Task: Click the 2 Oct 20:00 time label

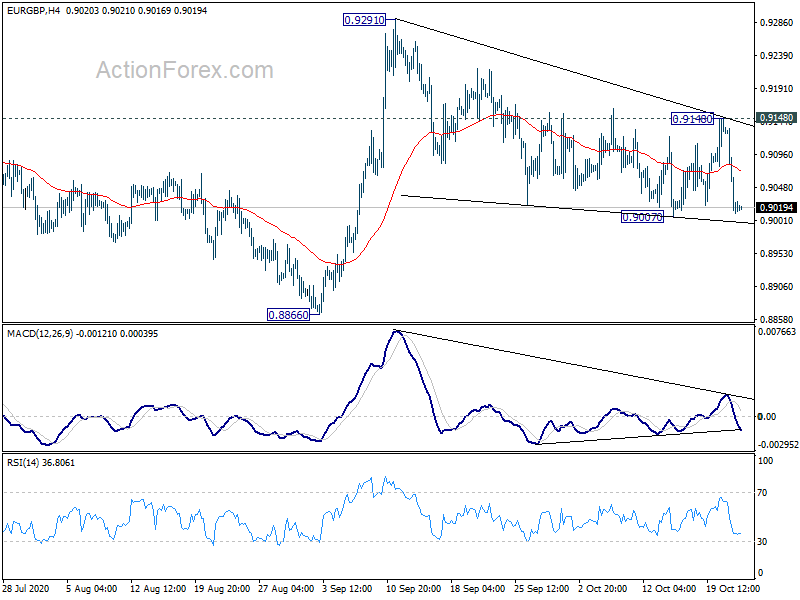Action: 603,588
